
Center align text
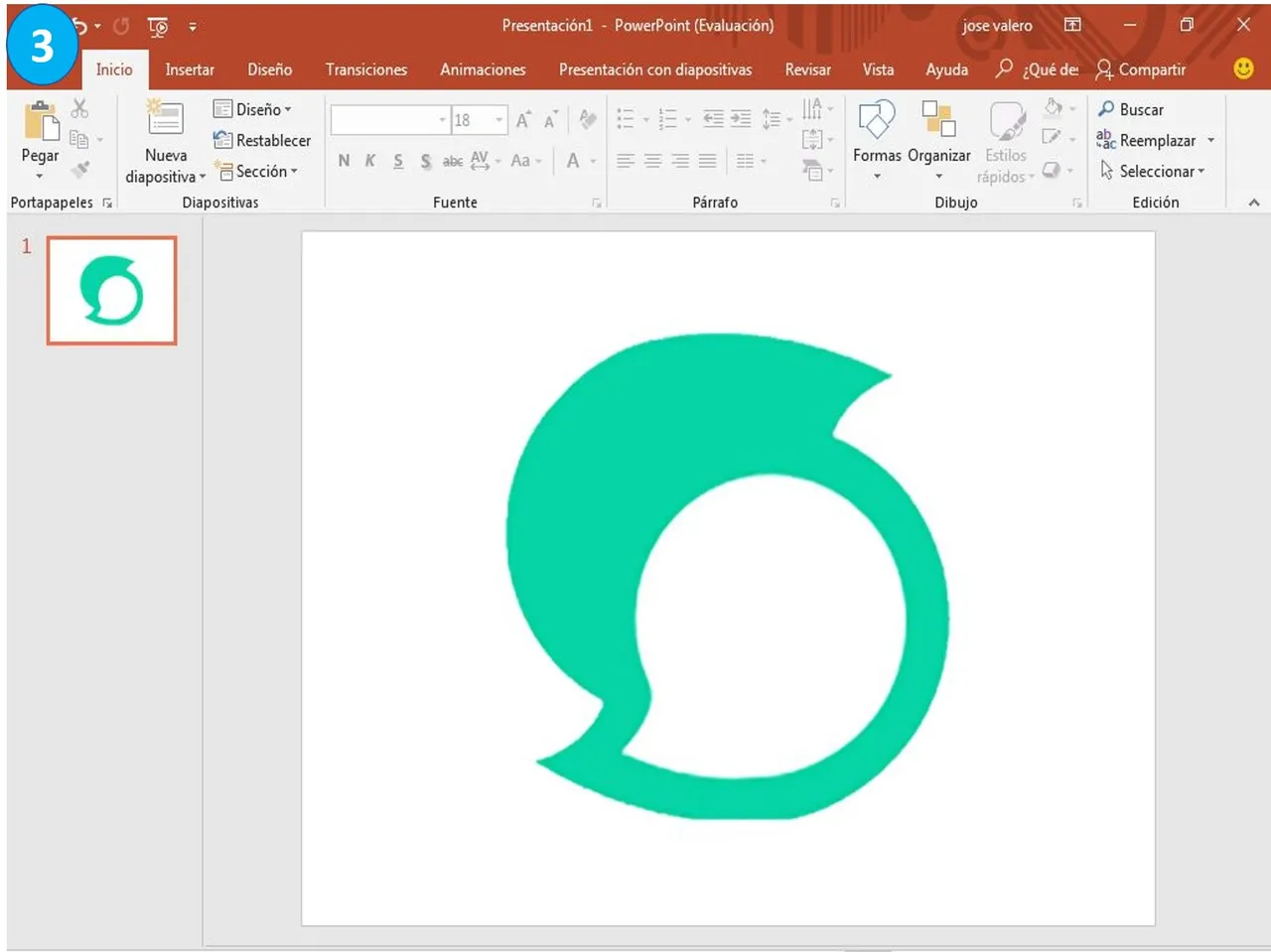pos(652,161)
